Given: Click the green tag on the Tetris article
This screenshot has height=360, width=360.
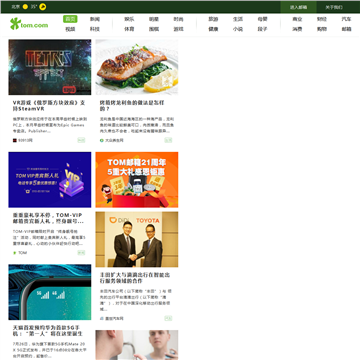Looking at the screenshot, I should tap(81, 140).
